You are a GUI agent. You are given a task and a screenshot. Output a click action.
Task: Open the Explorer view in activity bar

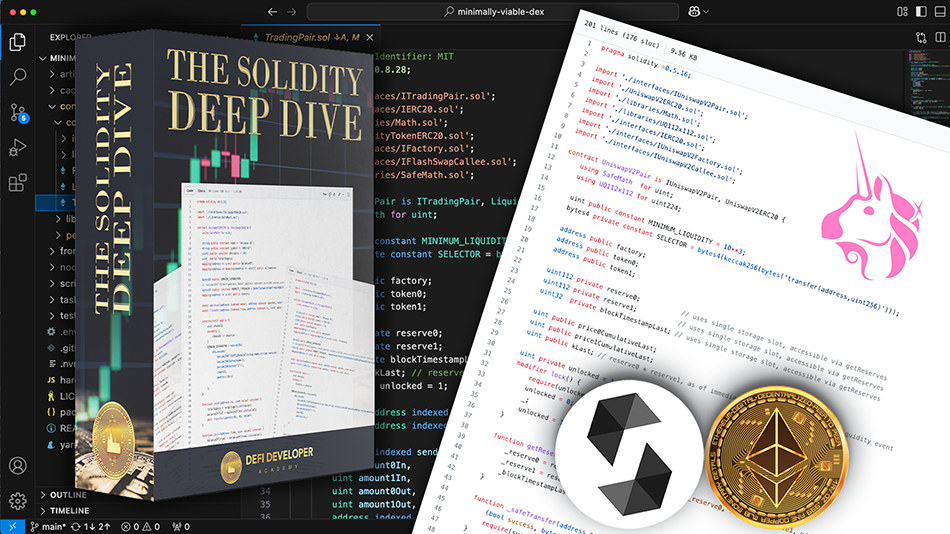click(18, 42)
